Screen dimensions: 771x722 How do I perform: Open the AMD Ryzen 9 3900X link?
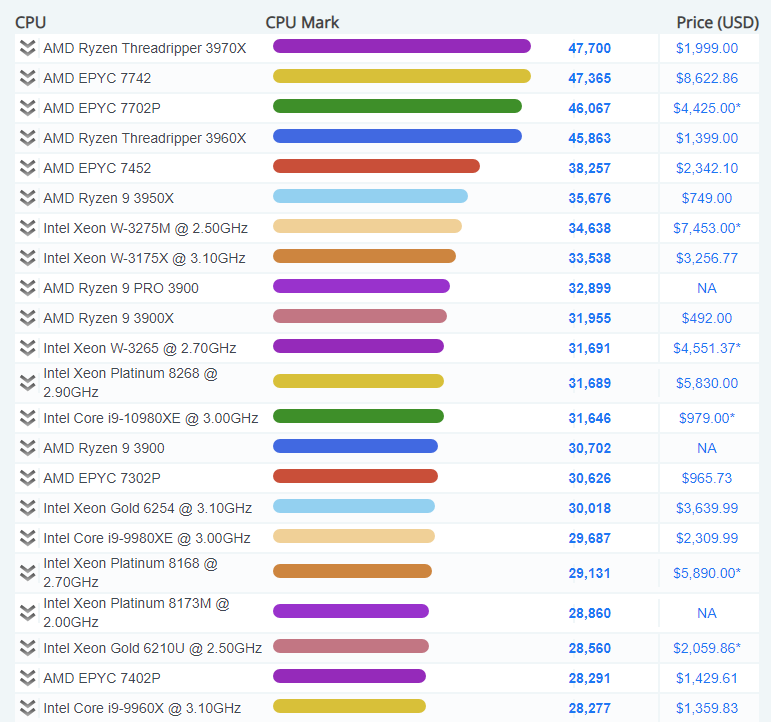pyautogui.click(x=108, y=318)
